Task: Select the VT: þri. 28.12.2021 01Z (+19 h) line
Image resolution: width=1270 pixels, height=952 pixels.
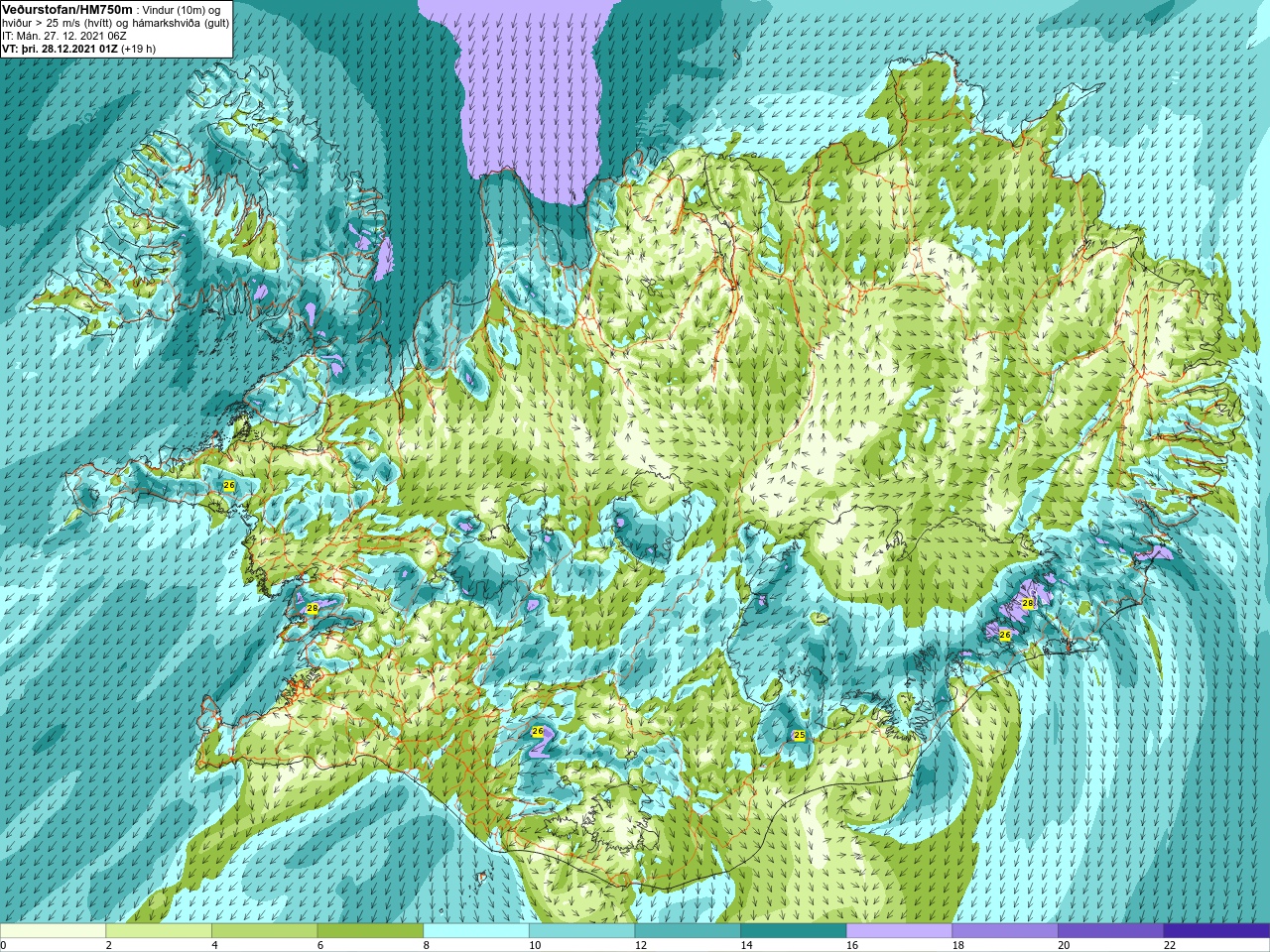Action: tap(78, 49)
